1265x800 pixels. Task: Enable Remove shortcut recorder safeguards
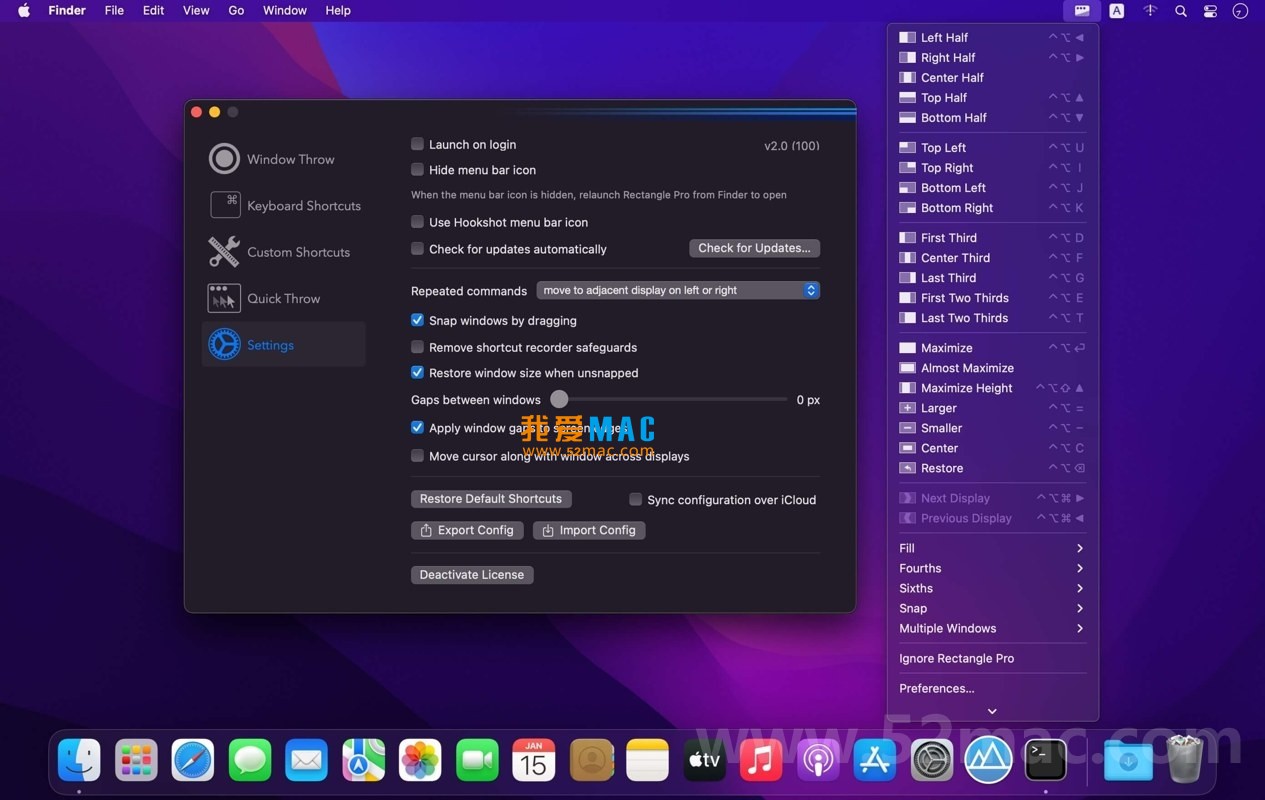click(418, 347)
